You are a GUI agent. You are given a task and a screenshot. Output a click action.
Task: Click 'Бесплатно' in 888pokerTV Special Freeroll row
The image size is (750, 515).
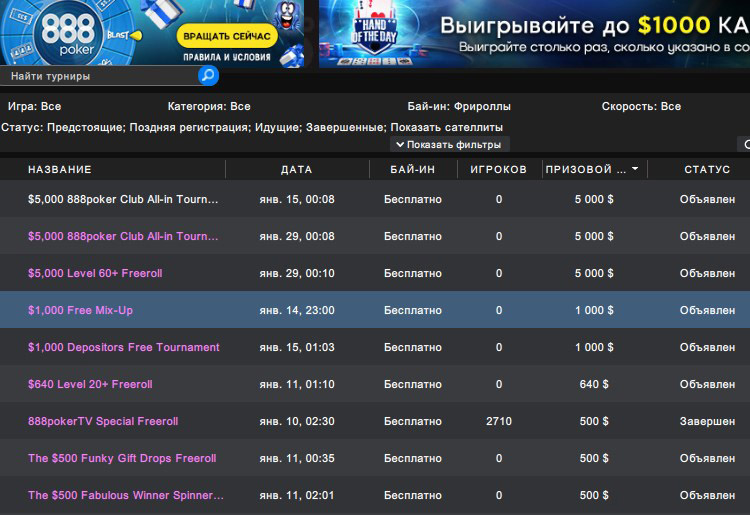[x=413, y=421]
